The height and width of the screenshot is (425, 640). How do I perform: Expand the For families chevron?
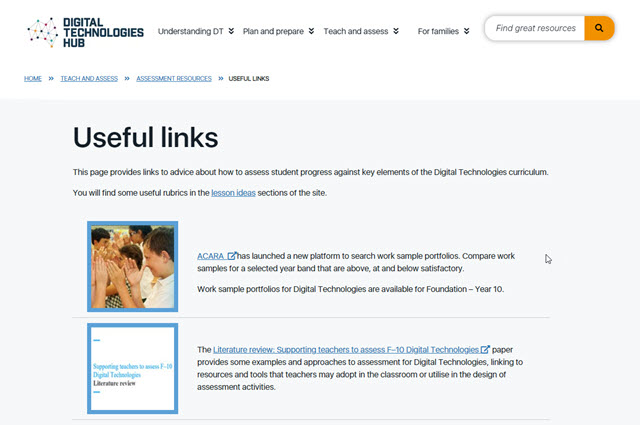467,31
